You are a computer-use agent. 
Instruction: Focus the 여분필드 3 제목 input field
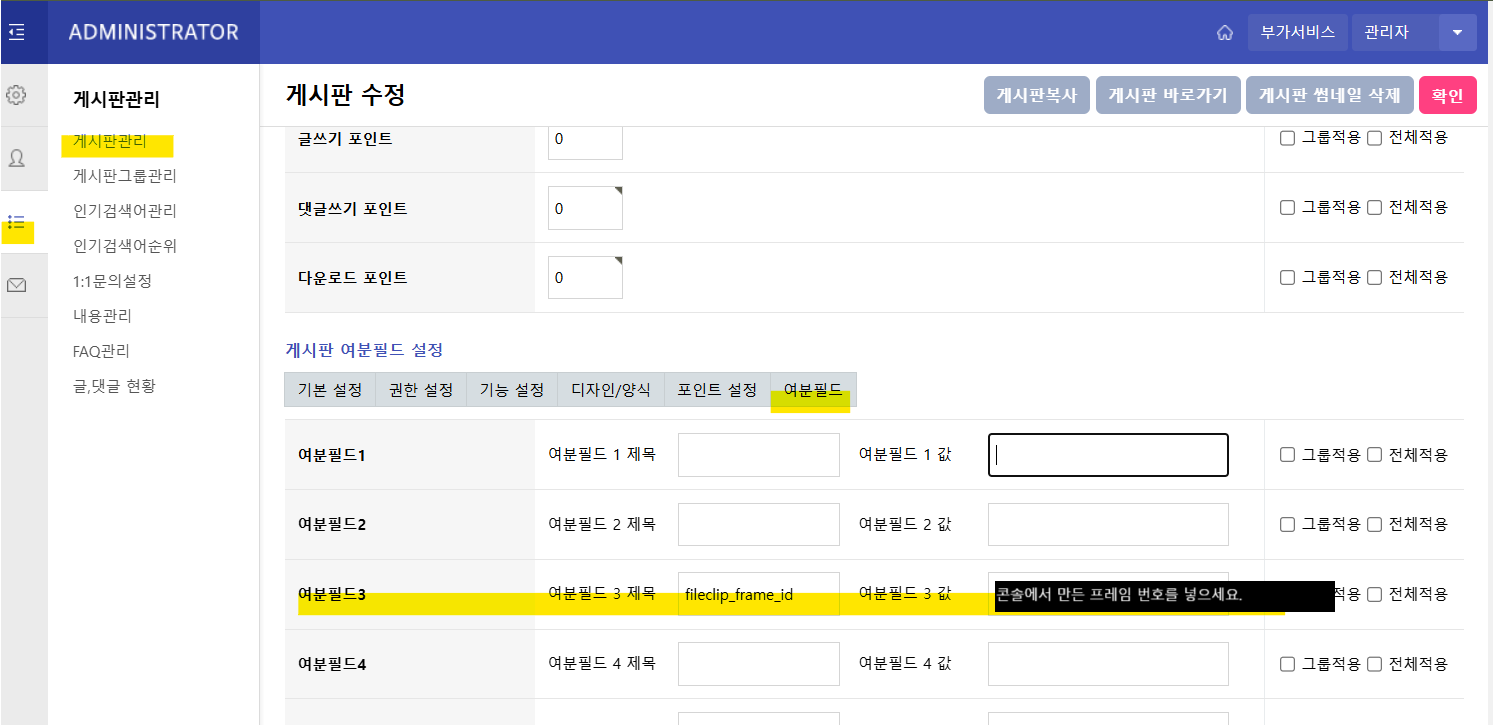[758, 595]
